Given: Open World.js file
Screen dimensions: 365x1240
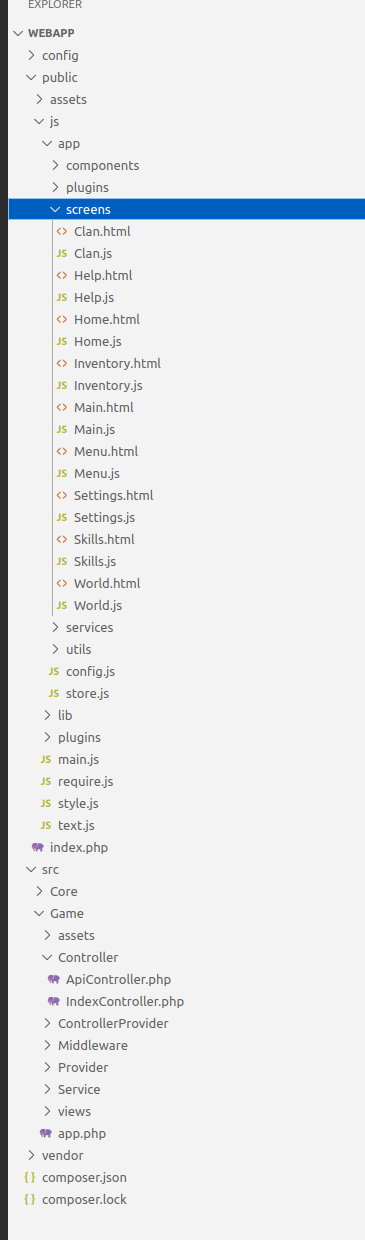Looking at the screenshot, I should 98,605.
